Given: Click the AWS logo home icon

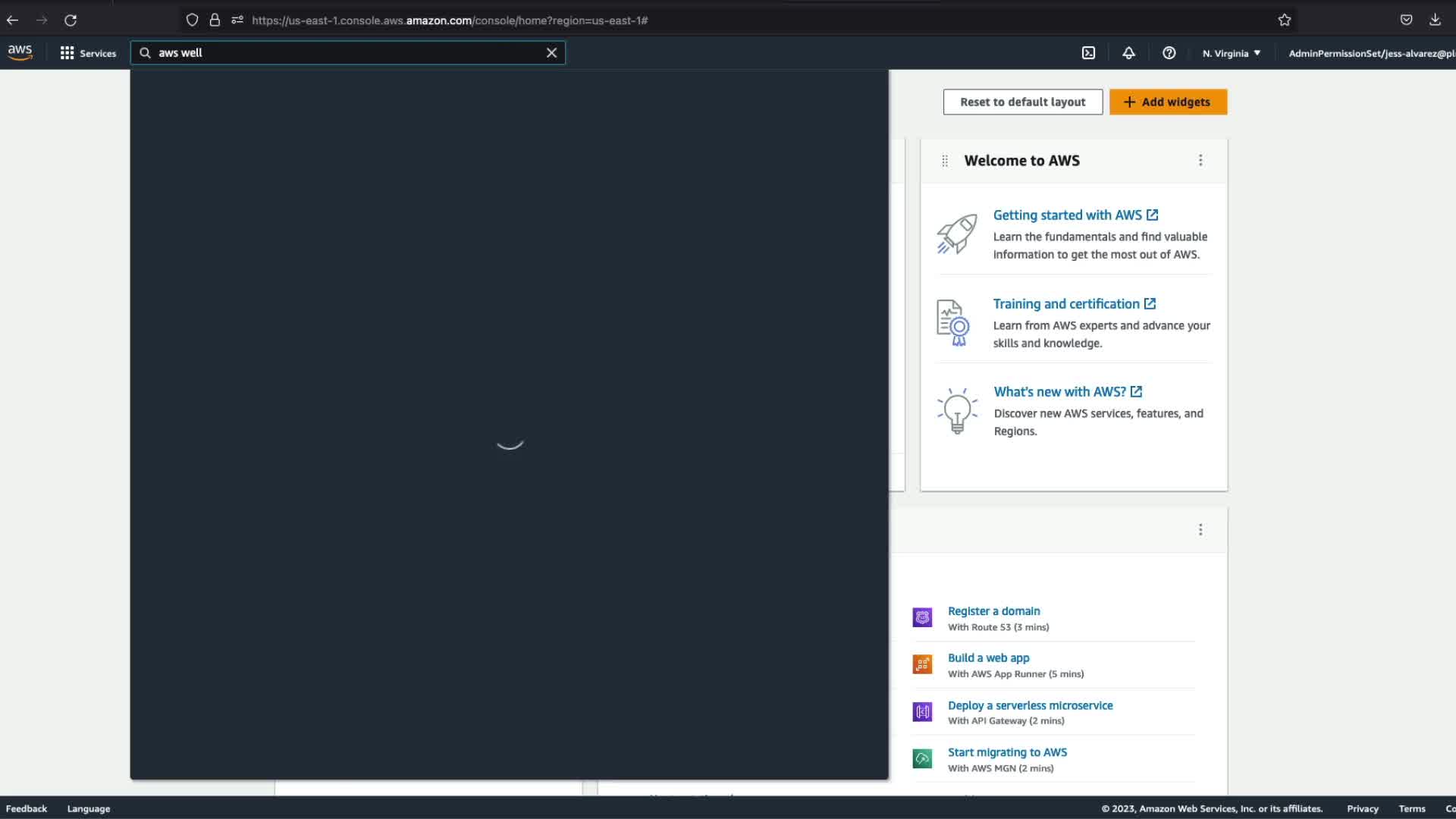Looking at the screenshot, I should click(20, 52).
